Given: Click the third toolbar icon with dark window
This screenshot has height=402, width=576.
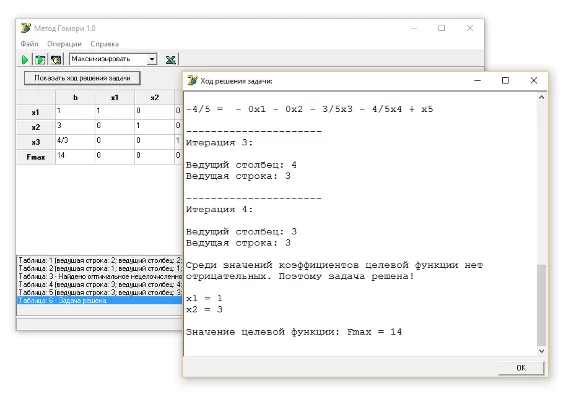Looking at the screenshot, I should click(x=56, y=60).
